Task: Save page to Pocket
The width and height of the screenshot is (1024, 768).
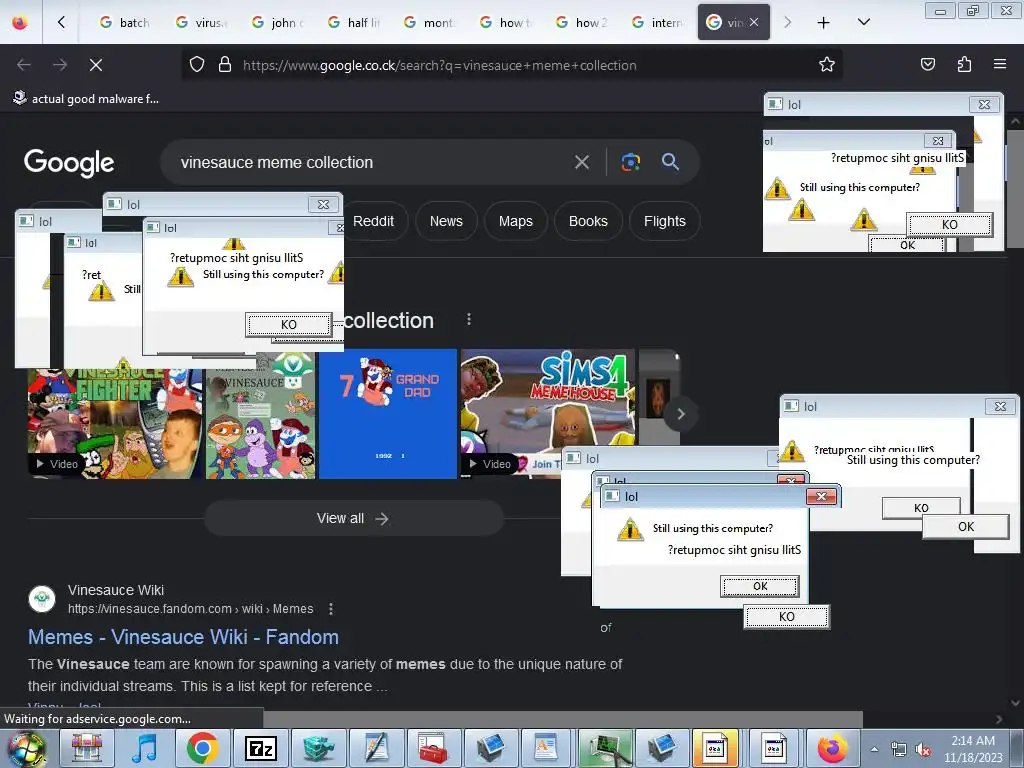Action: pyautogui.click(x=928, y=65)
